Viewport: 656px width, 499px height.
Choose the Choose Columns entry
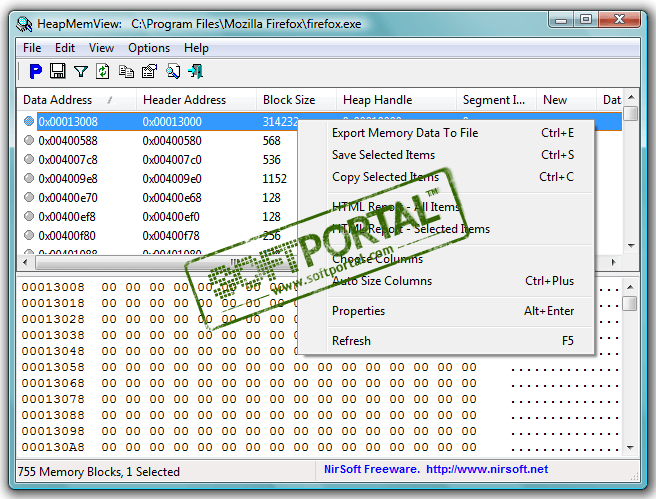[446, 259]
